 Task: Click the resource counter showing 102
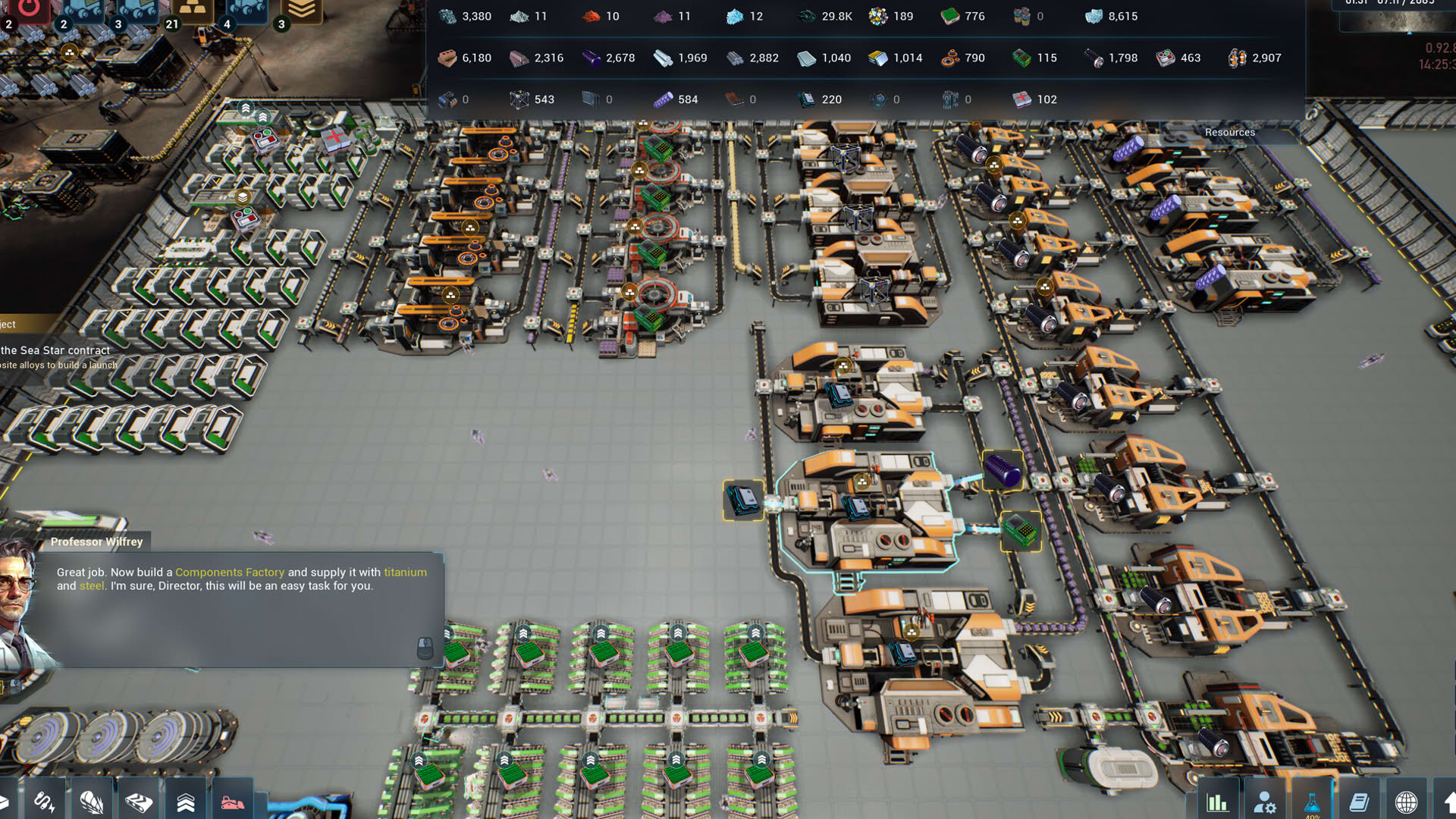coord(1035,99)
